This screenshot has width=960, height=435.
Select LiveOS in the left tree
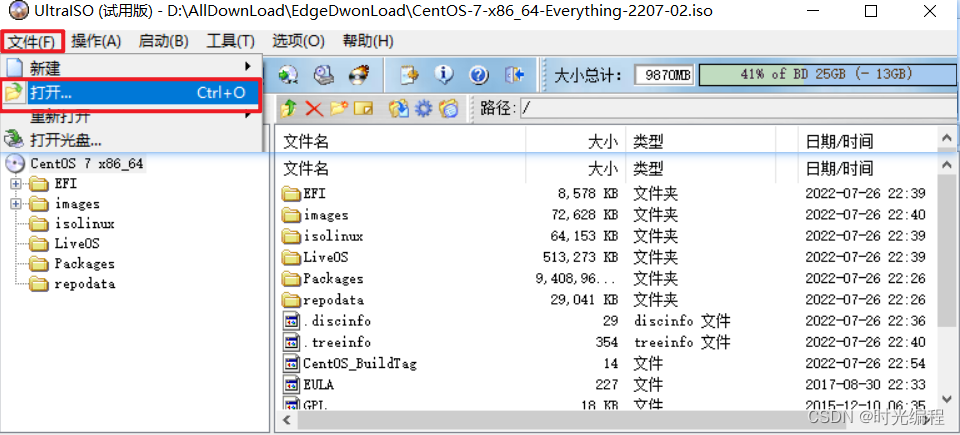(77, 244)
